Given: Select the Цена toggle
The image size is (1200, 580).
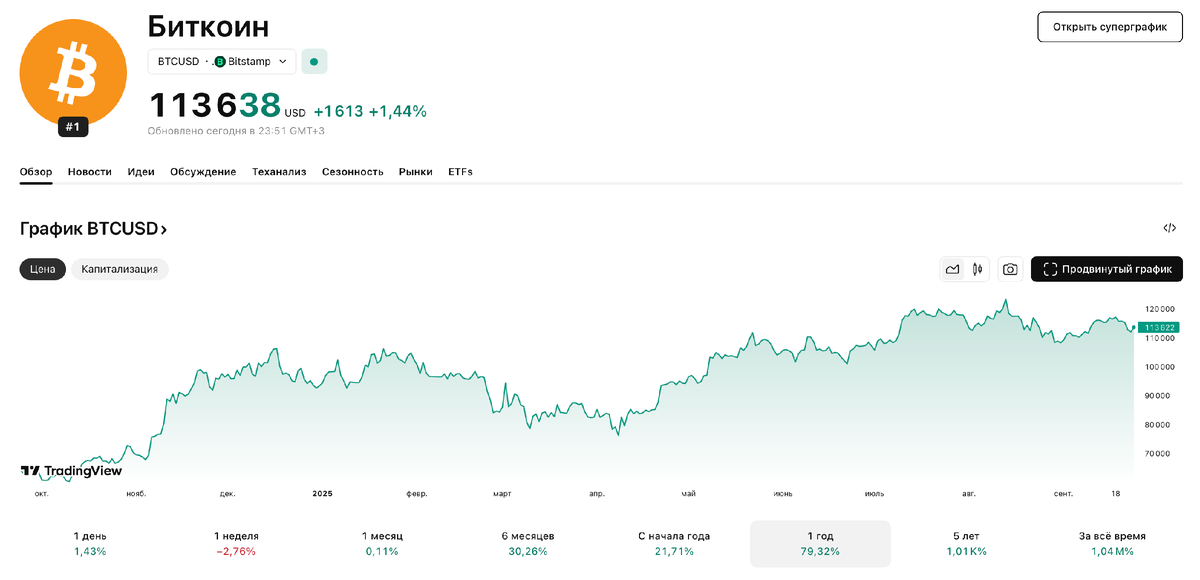Looking at the screenshot, I should click(x=42, y=269).
